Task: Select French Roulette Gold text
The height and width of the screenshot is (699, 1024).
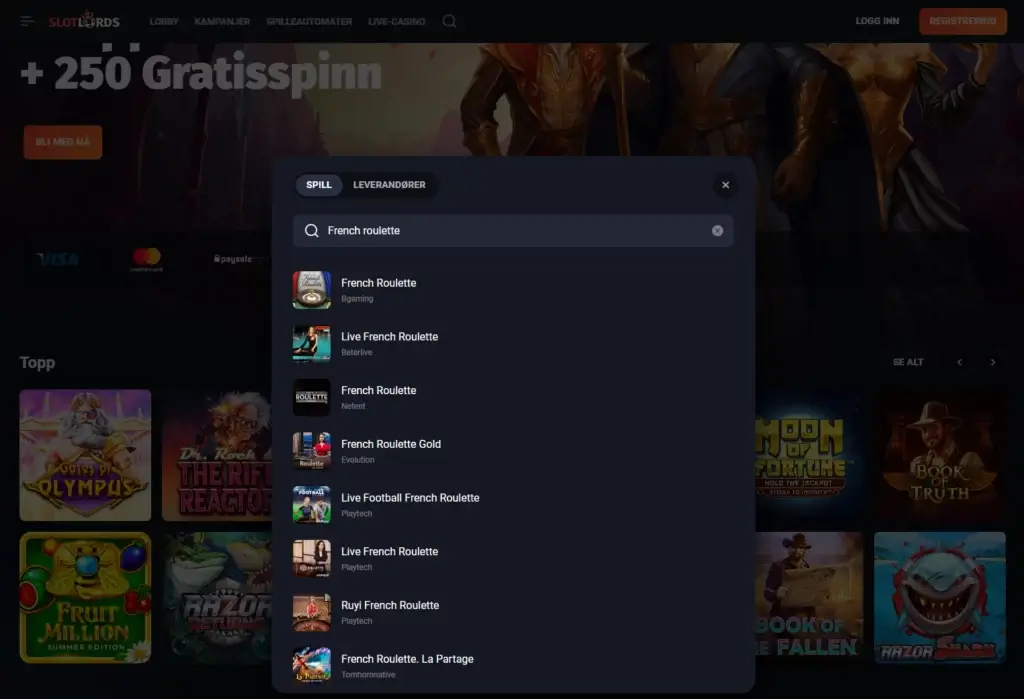Action: (391, 444)
